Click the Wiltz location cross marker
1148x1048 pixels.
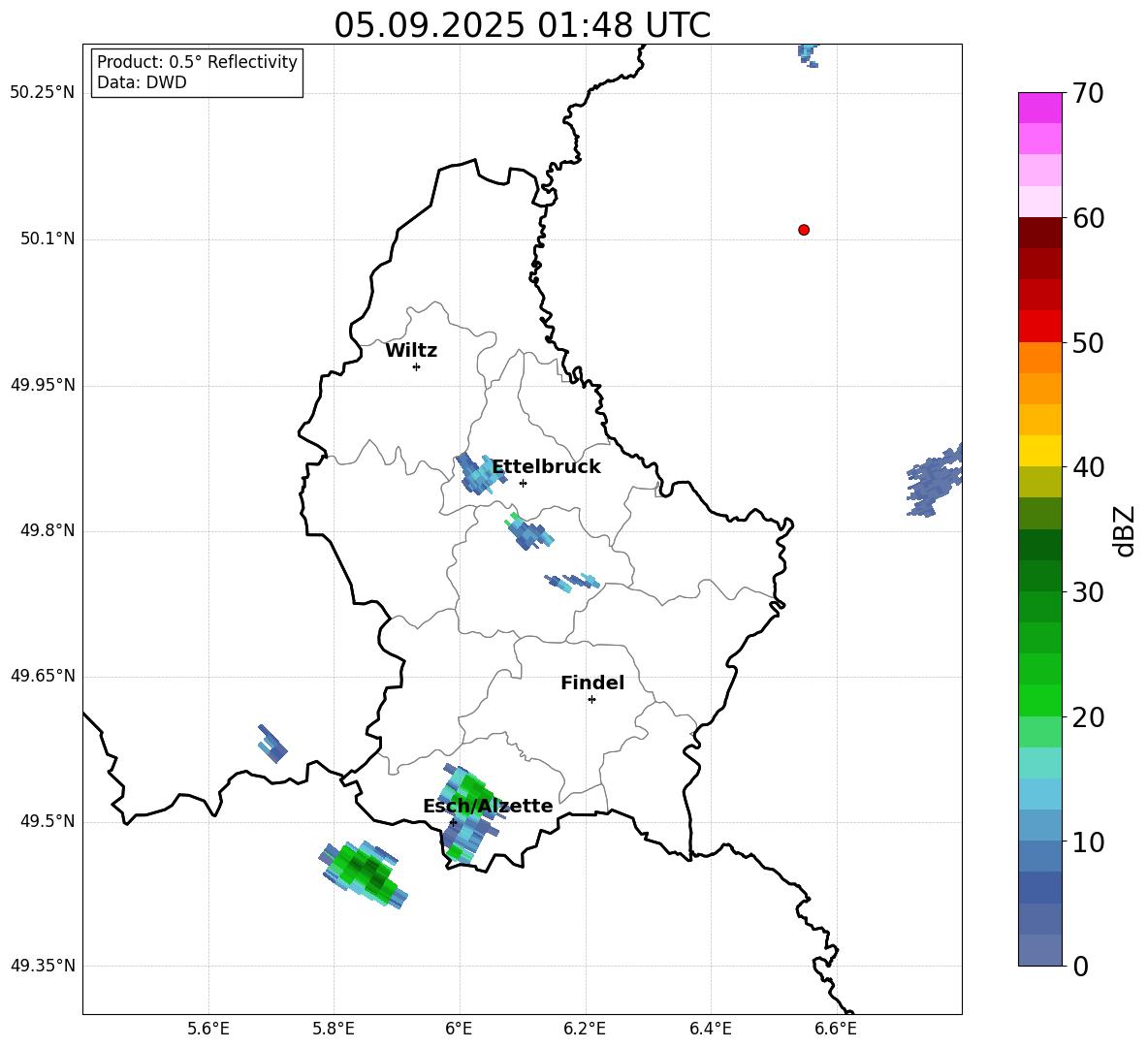pos(417,367)
